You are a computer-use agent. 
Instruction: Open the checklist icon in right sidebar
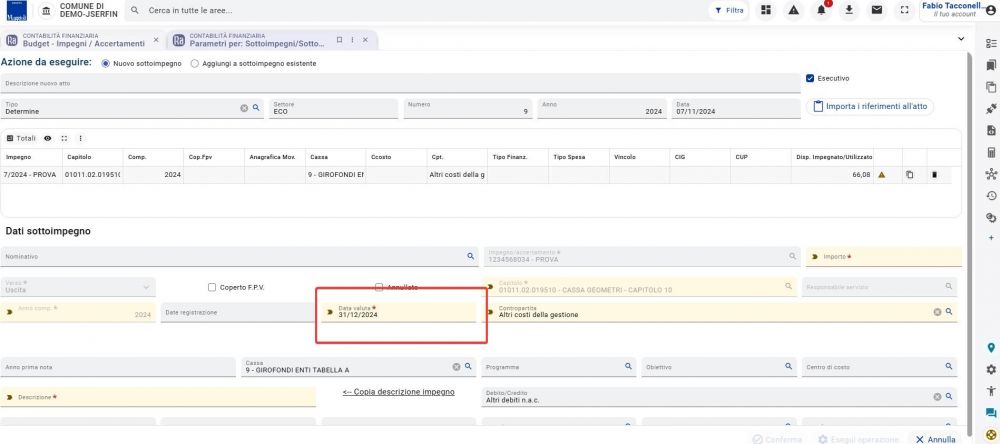(990, 43)
